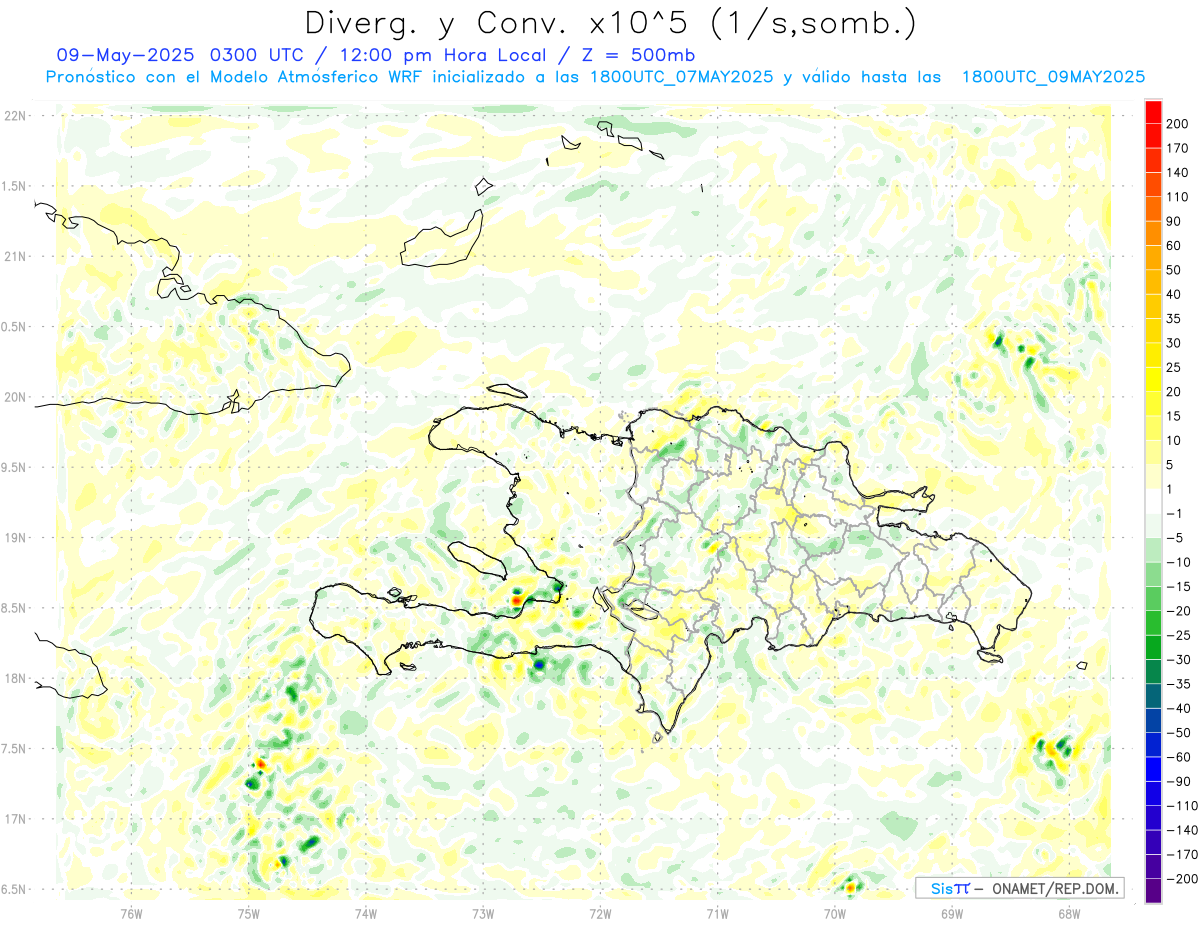Click the red convergence hotspot near 70W at the bottom
Screen dimensions: 1200x927
850,886
